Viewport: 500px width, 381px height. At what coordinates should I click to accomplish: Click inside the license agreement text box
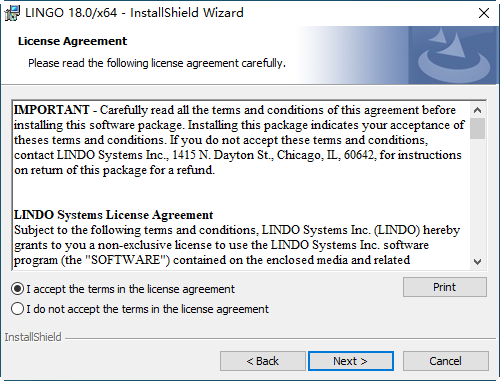pos(241,185)
